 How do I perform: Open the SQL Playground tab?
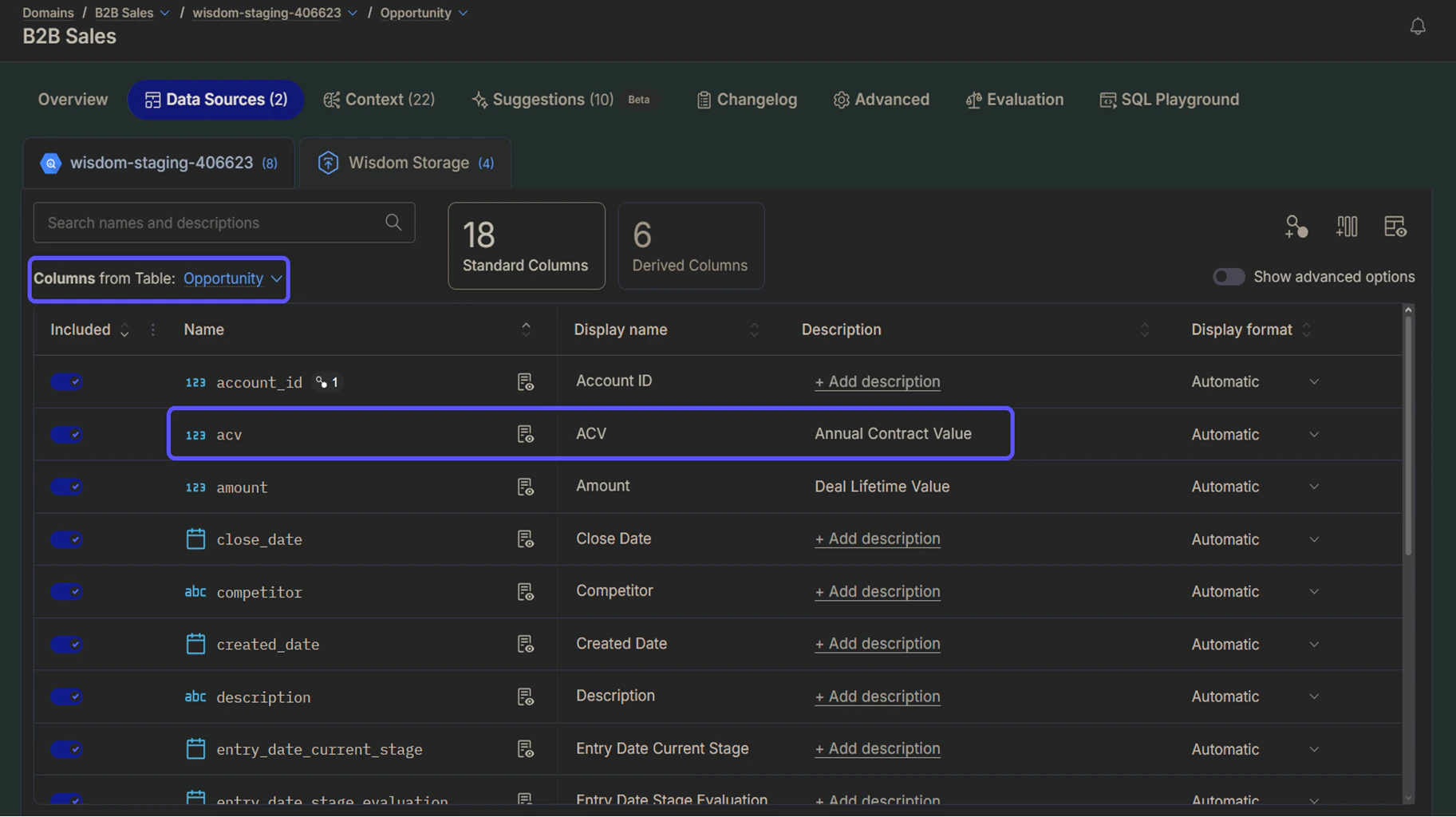(1169, 100)
